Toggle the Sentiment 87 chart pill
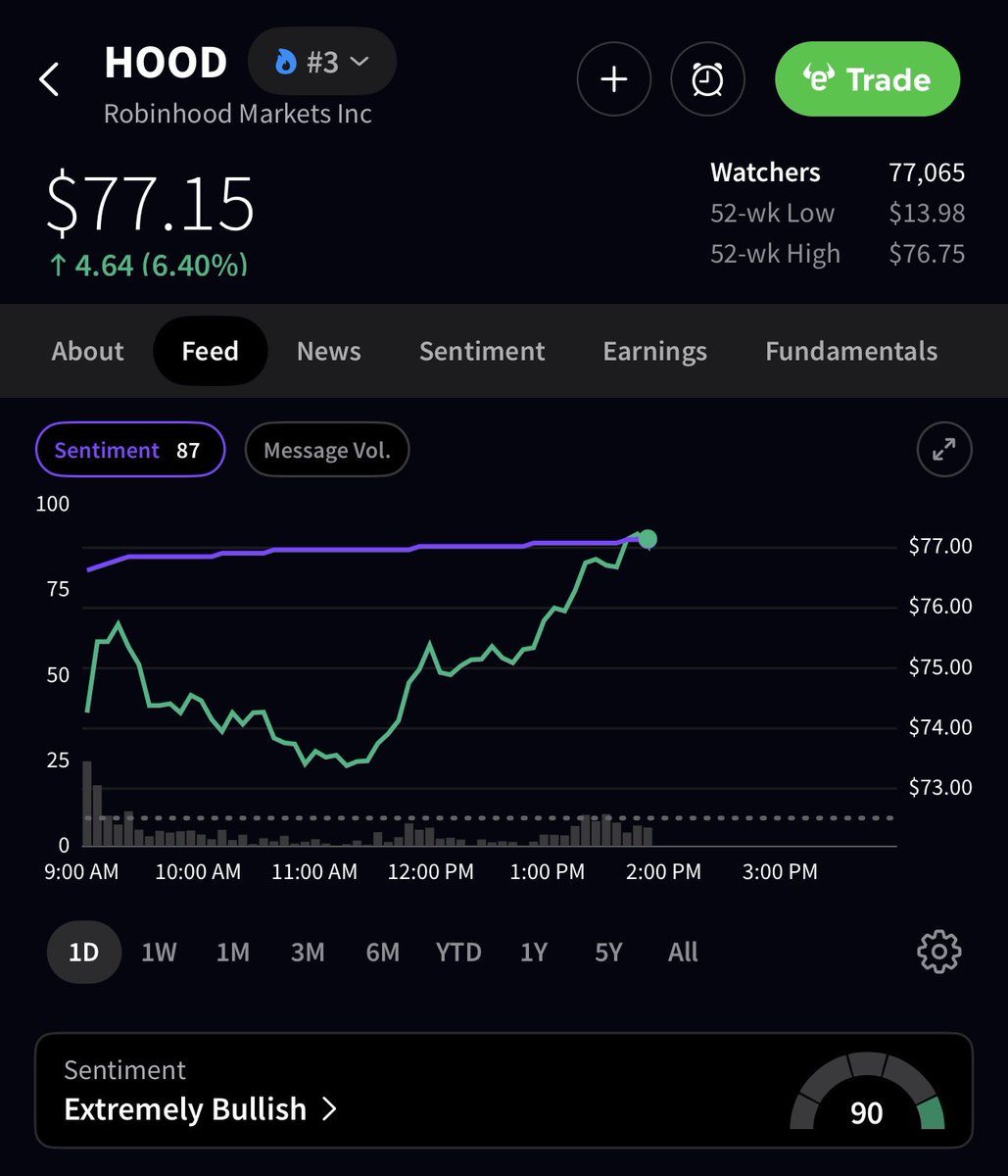Viewport: 1008px width, 1176px height. [x=130, y=450]
